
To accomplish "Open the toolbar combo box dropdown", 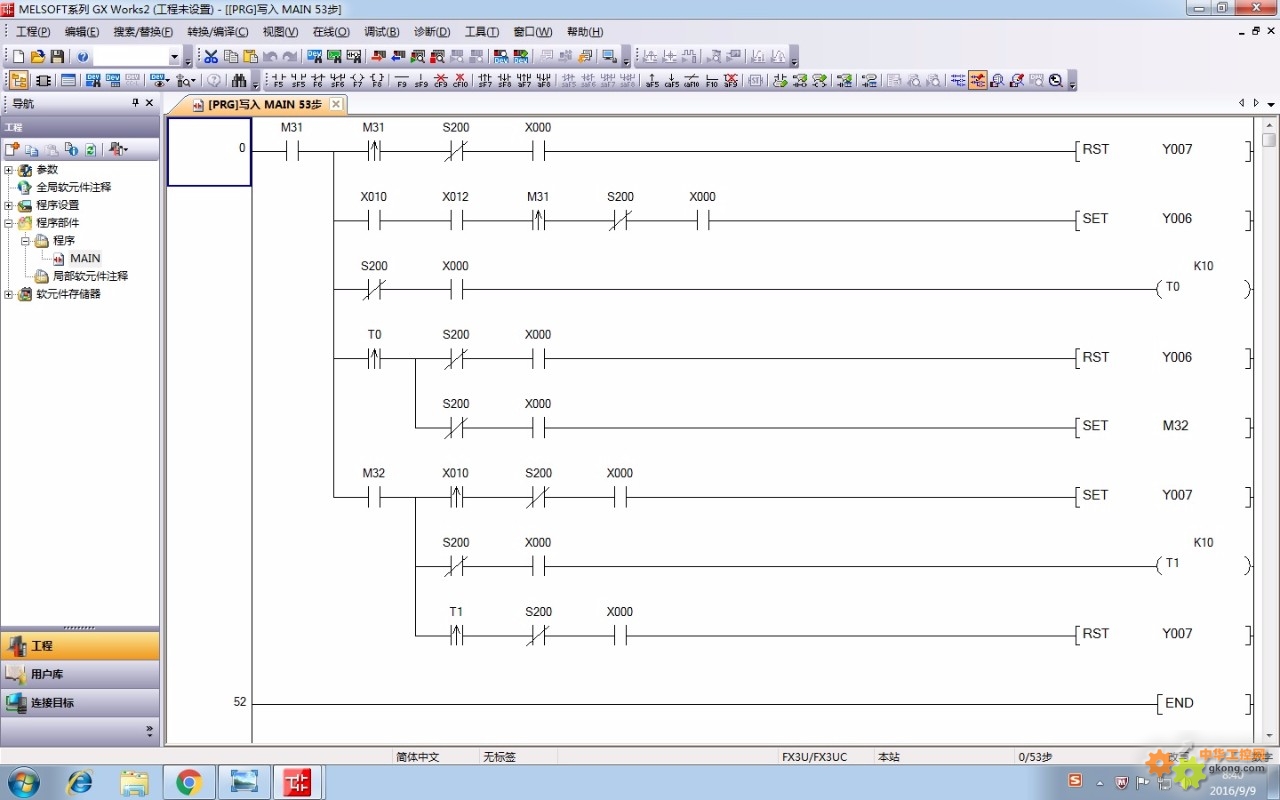I will [x=175, y=58].
